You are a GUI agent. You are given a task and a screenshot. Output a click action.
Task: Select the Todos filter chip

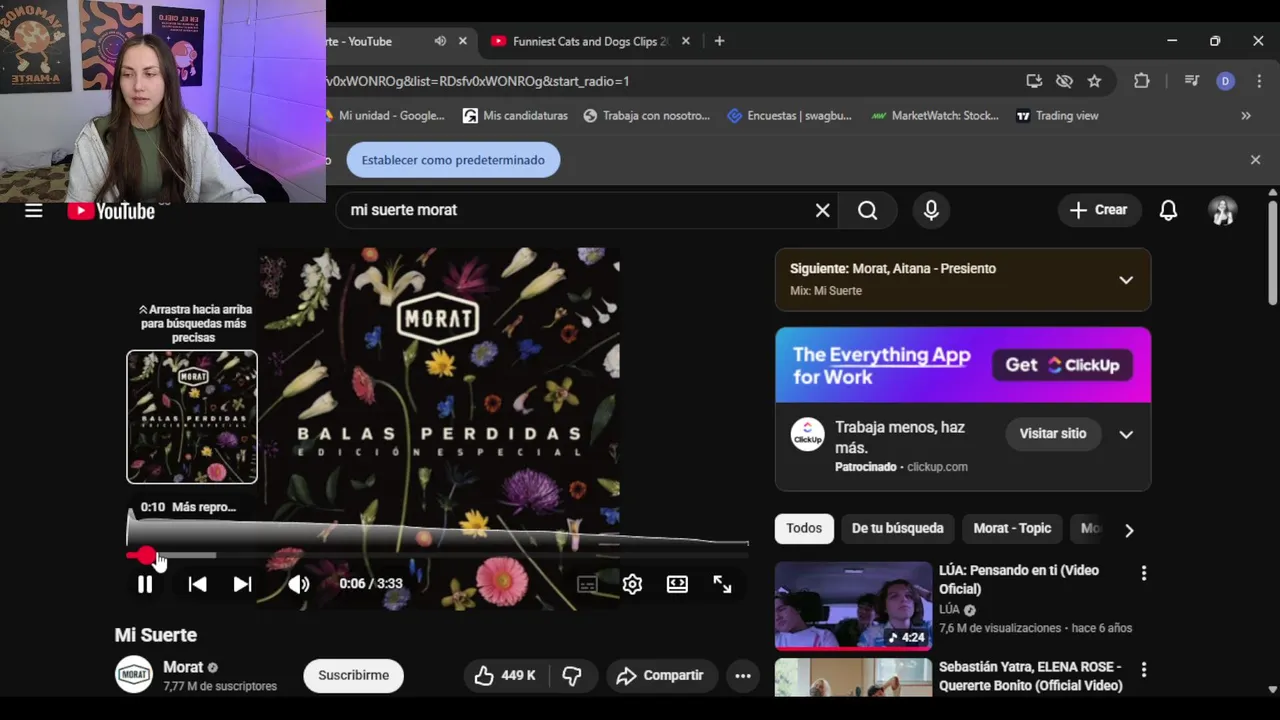click(804, 528)
